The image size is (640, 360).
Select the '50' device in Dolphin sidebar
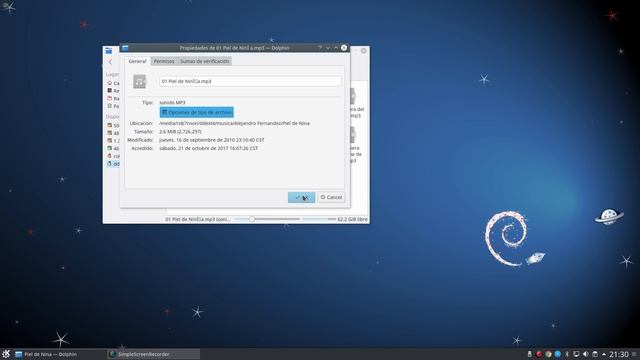(x=113, y=125)
